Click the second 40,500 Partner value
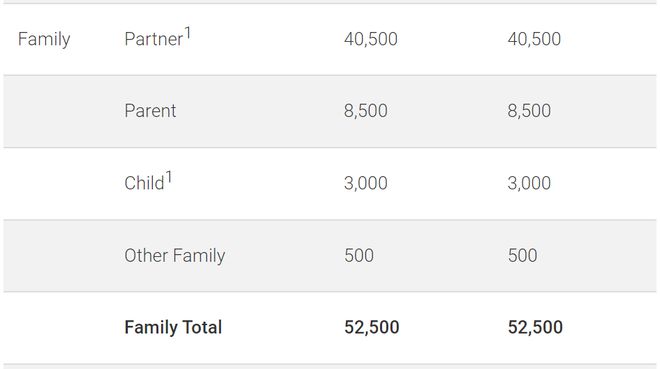 [x=534, y=39]
